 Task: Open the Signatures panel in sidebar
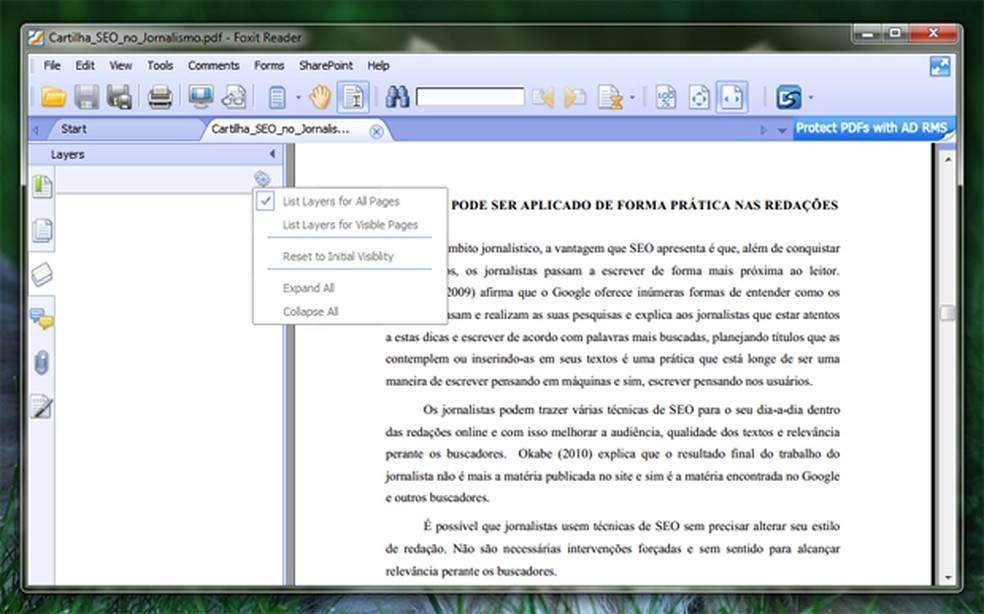point(41,406)
